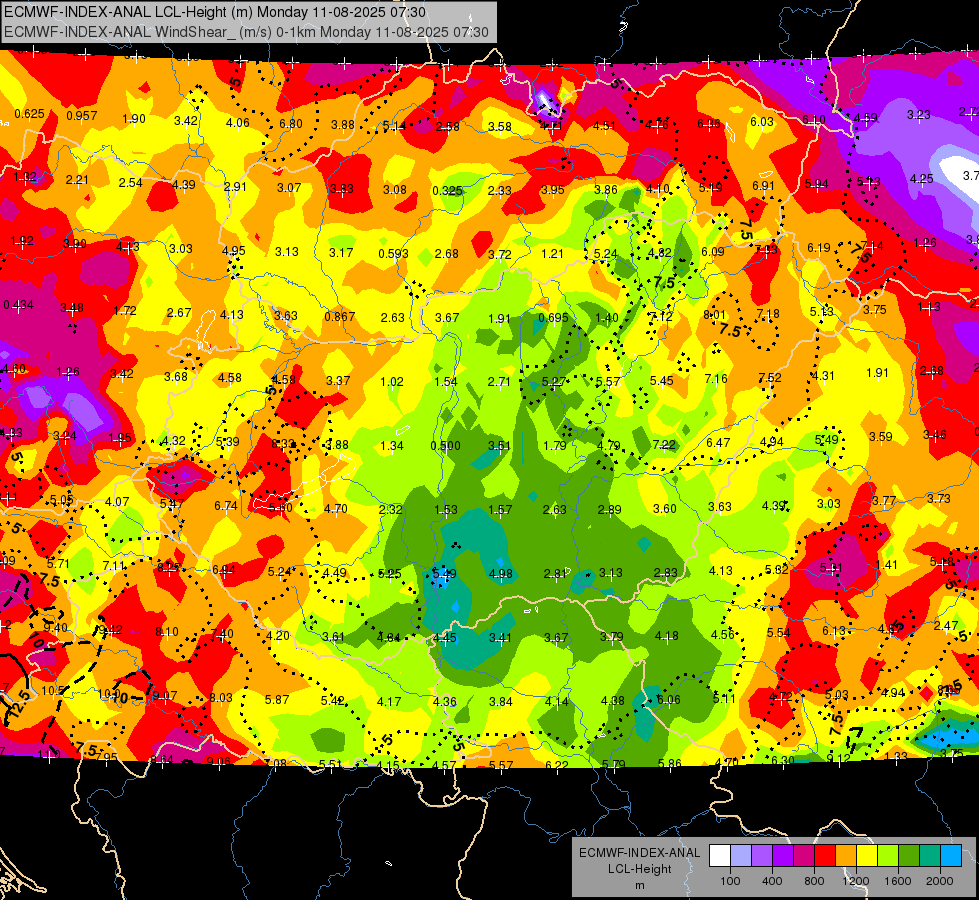979x900 pixels.
Task: Click the legend scale value "800"
Action: point(814,881)
